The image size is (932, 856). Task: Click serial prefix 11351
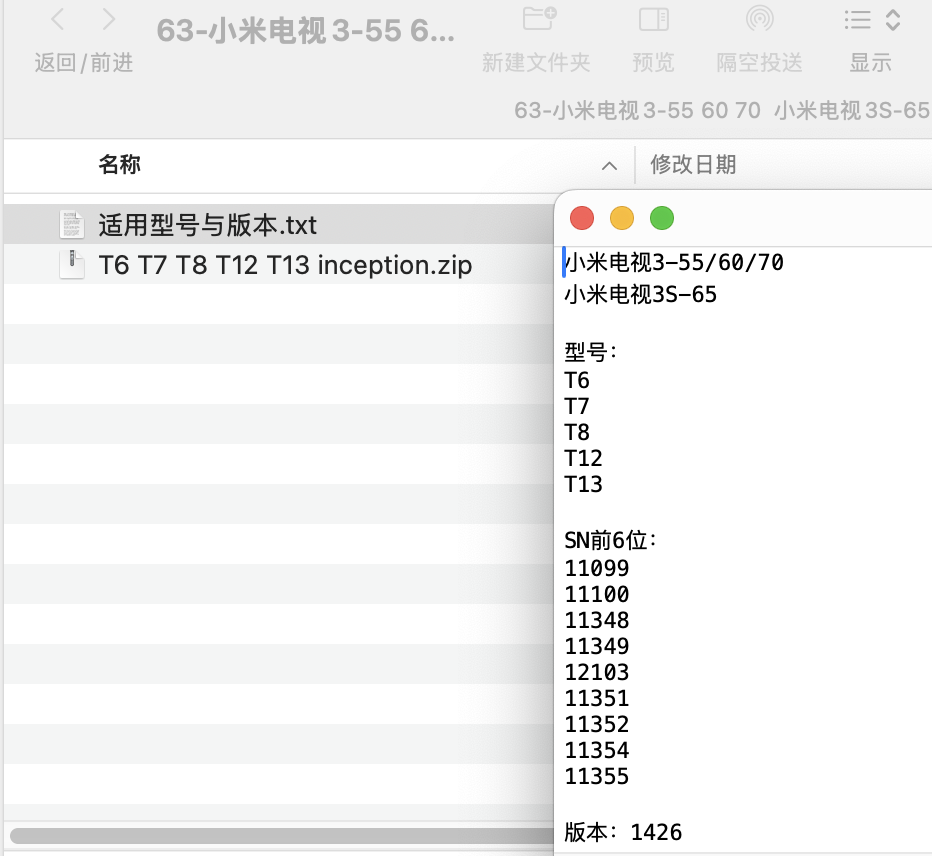tap(597, 698)
